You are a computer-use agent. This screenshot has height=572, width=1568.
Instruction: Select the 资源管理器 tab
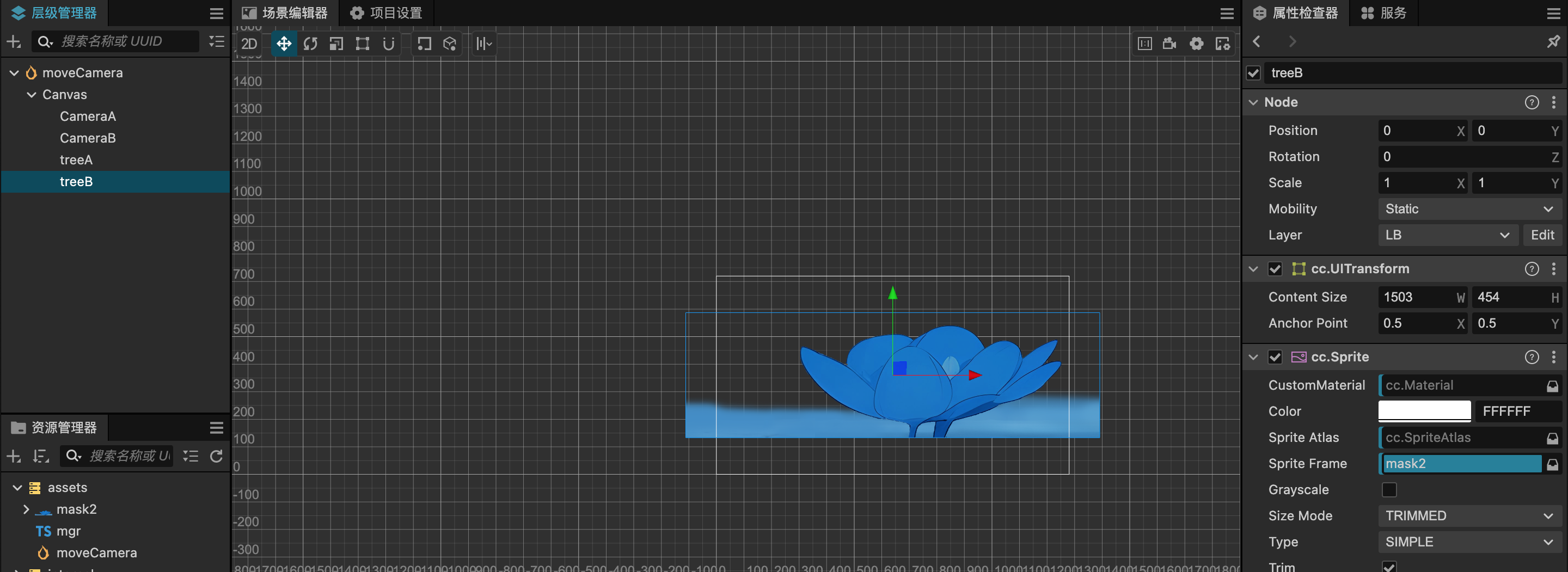[54, 428]
